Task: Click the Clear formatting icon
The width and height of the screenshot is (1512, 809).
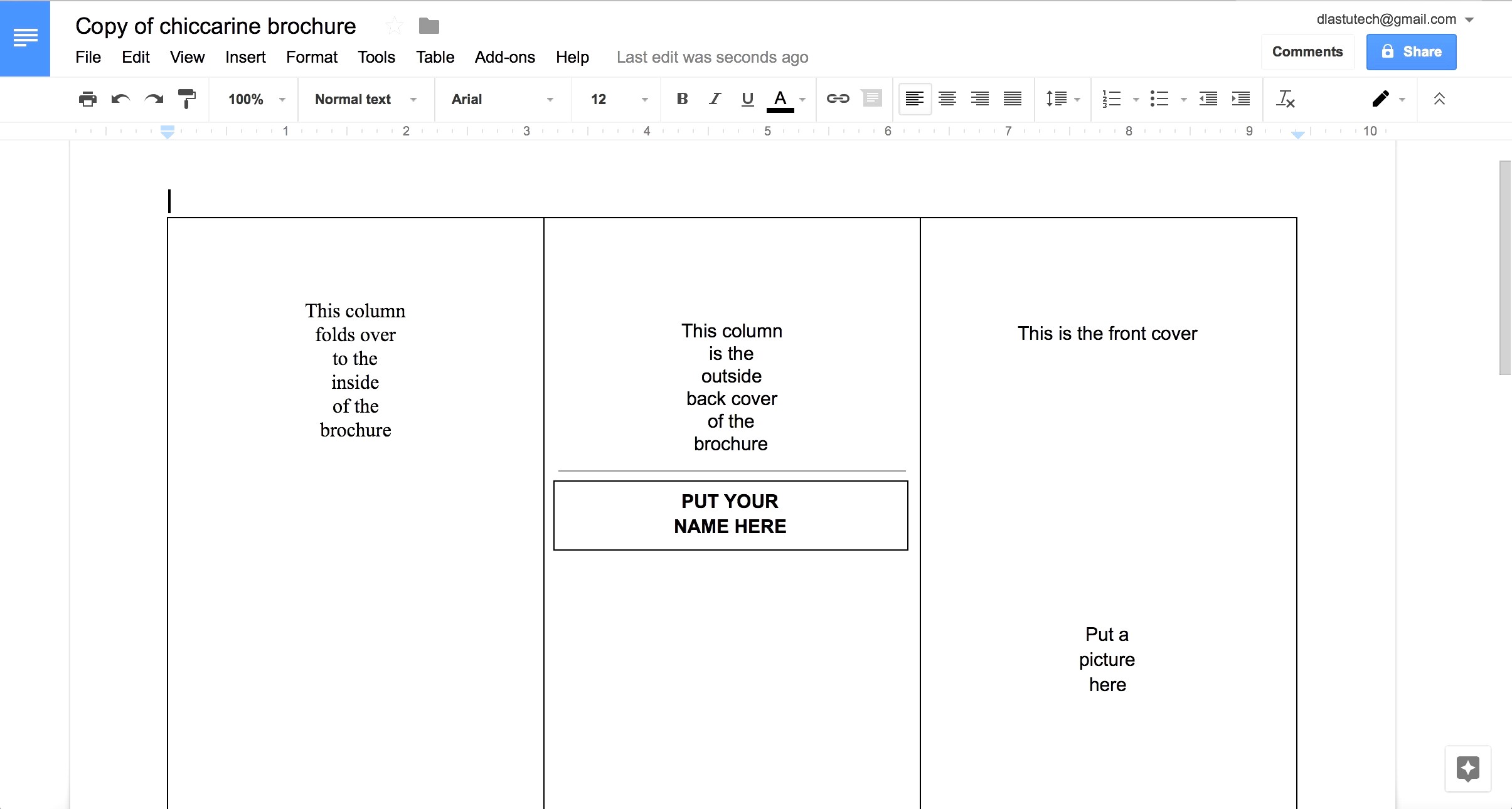Action: (x=1286, y=99)
